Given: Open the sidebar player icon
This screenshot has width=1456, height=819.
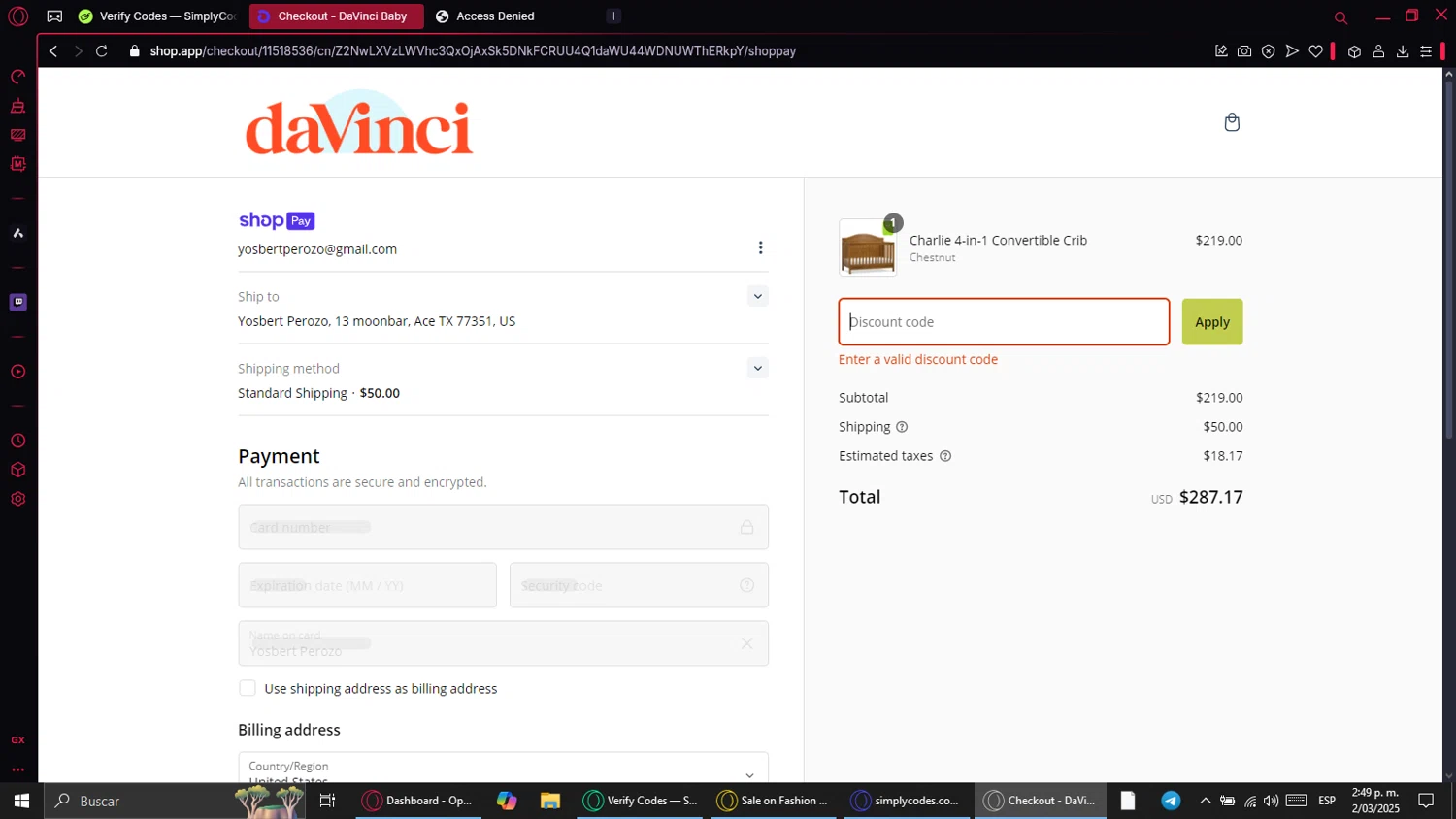Looking at the screenshot, I should click(x=17, y=372).
